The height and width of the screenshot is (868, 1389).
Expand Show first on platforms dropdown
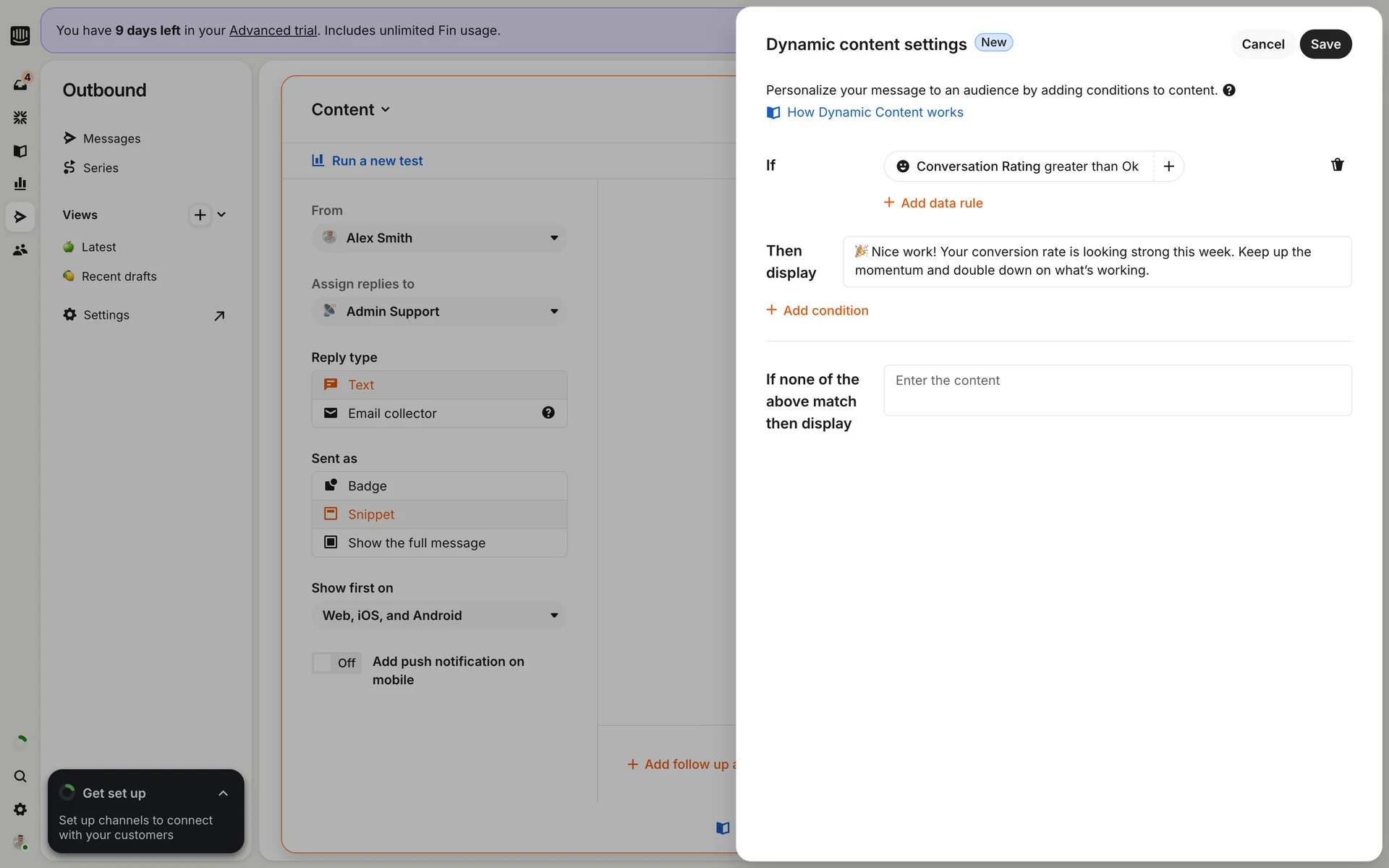click(x=439, y=616)
